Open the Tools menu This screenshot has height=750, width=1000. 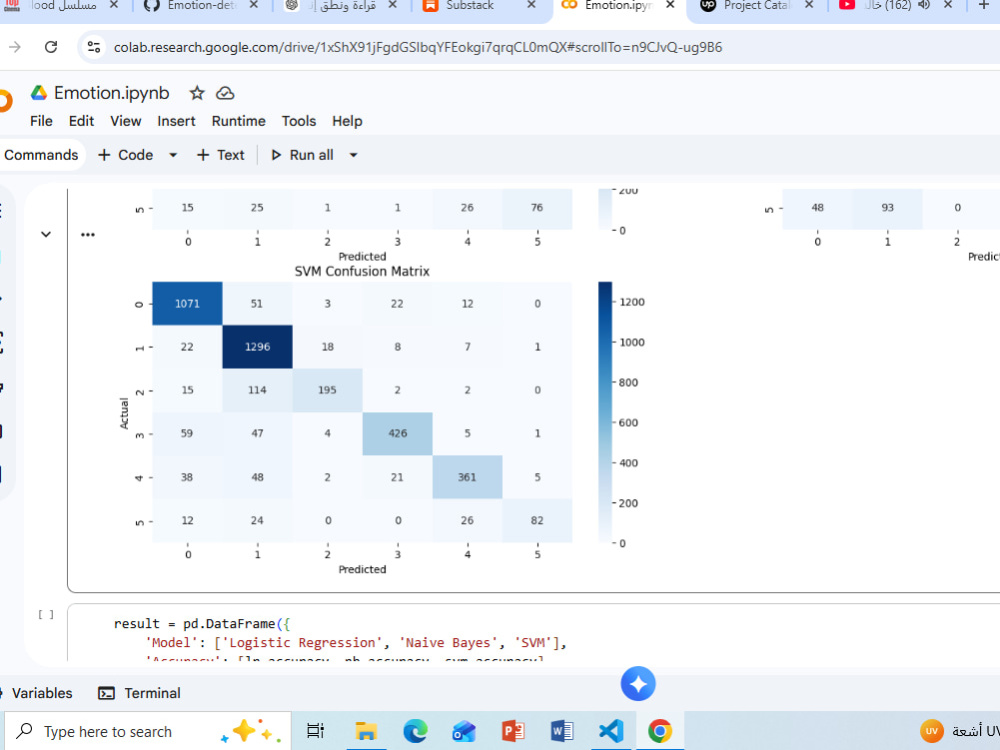coord(298,121)
